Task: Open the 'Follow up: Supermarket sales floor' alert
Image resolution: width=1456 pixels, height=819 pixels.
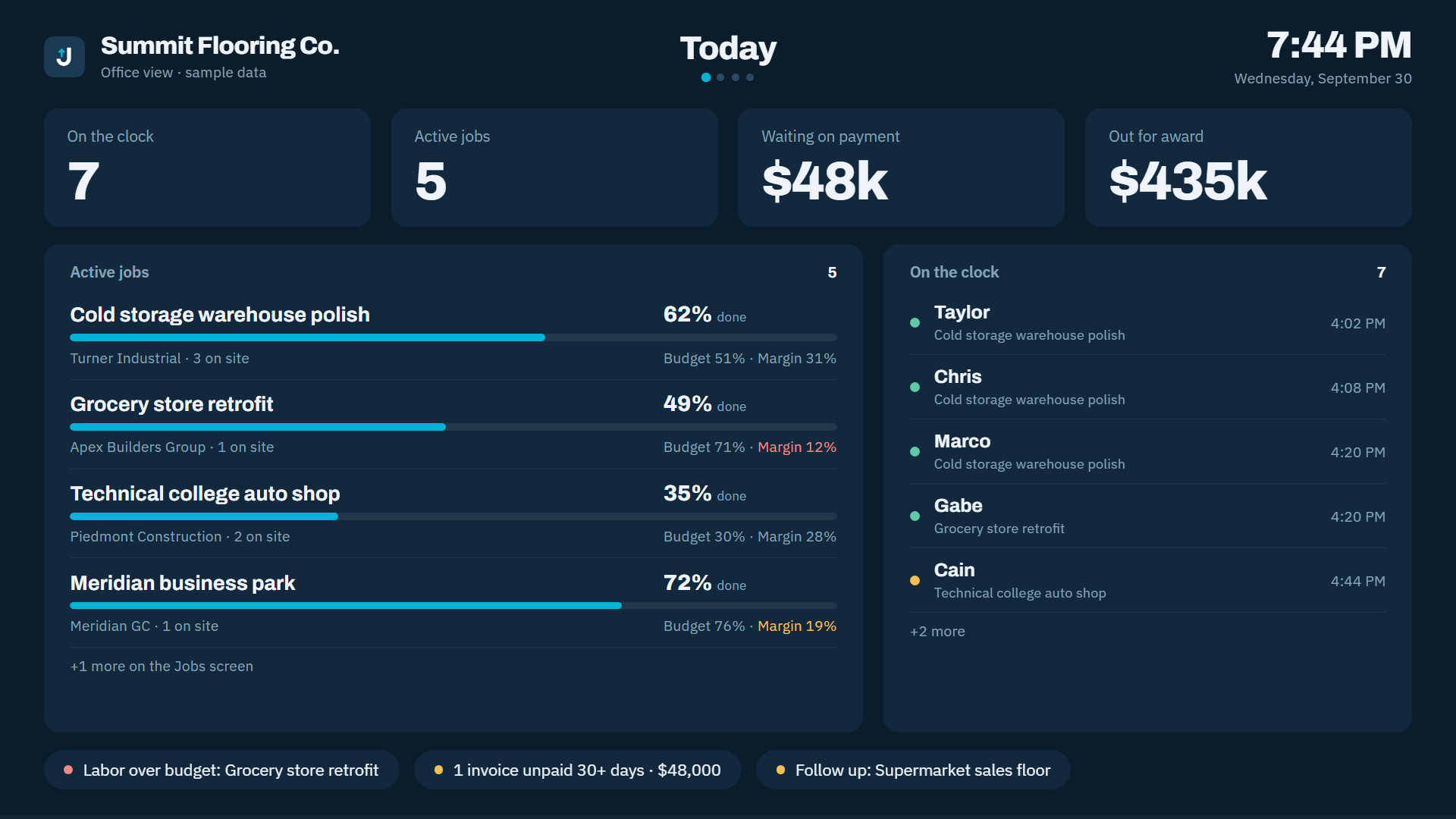Action: point(913,770)
